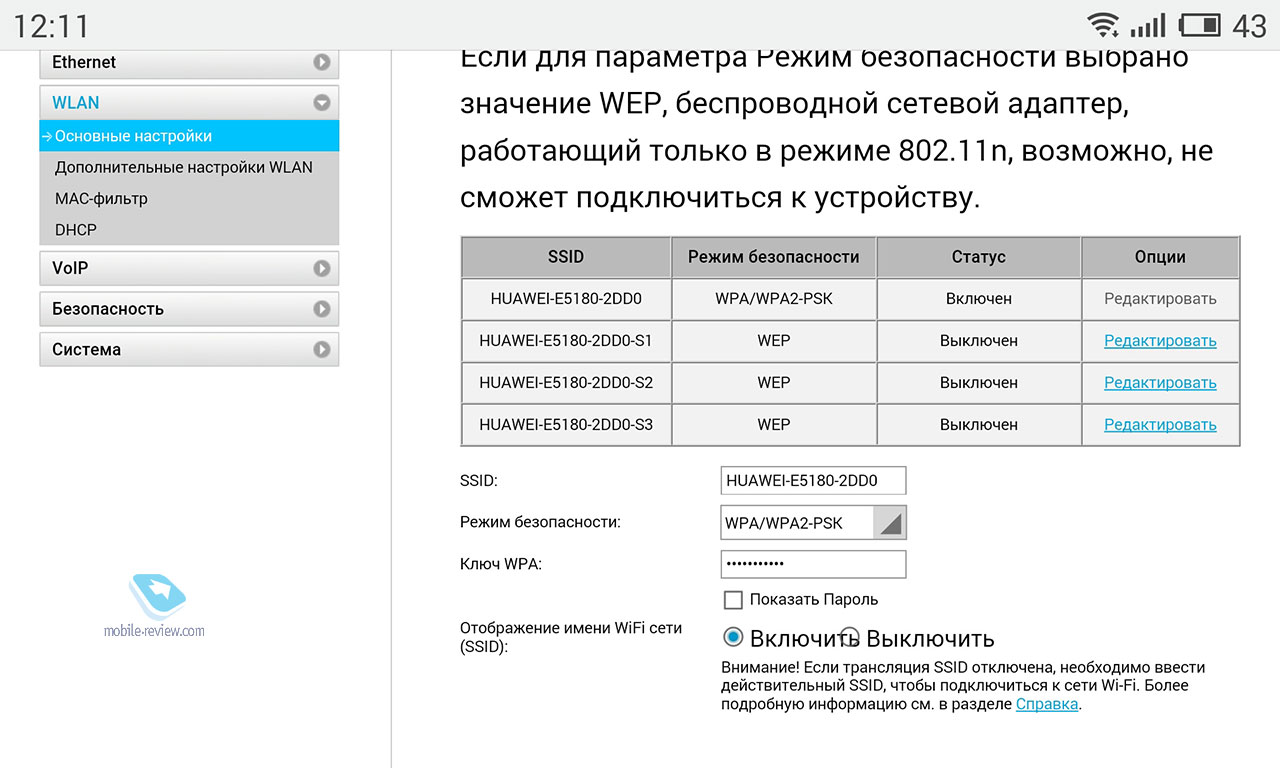Focus the SSID input field

[813, 480]
